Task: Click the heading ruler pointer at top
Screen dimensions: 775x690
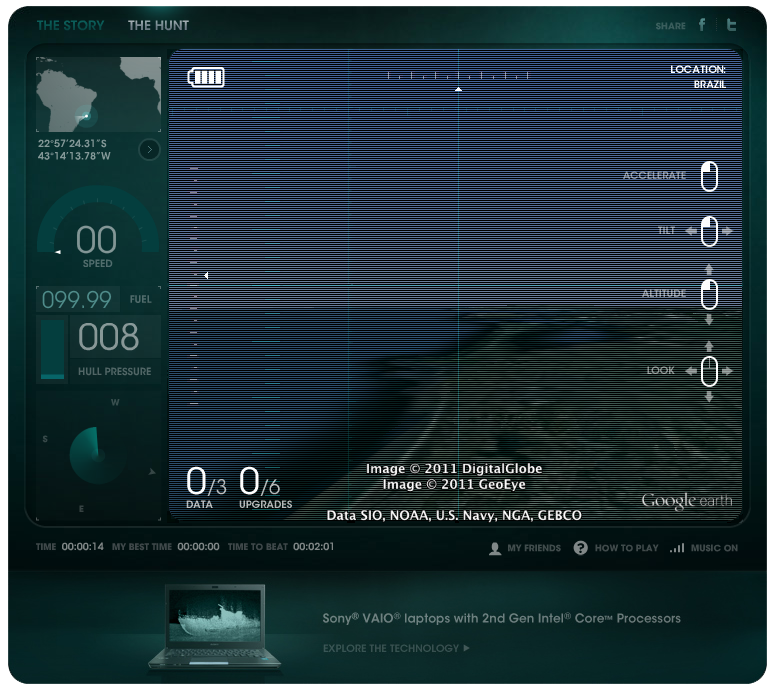Action: pos(458,89)
